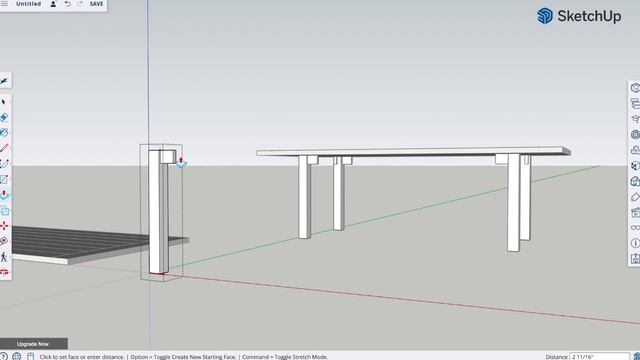Image resolution: width=640 pixels, height=360 pixels.
Task: Open the bottom right-panel icon
Action: click(x=635, y=258)
